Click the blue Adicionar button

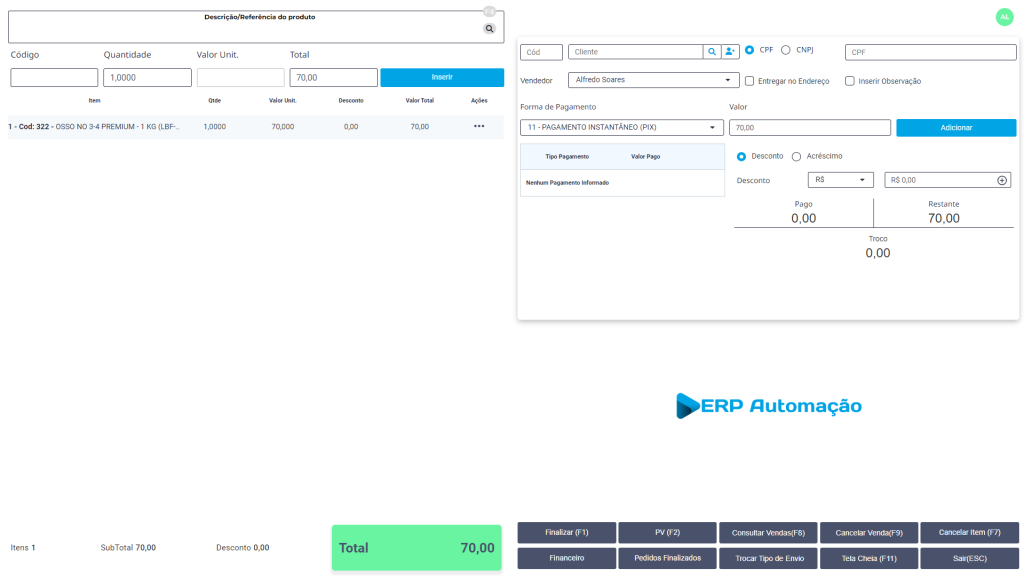click(x=956, y=128)
